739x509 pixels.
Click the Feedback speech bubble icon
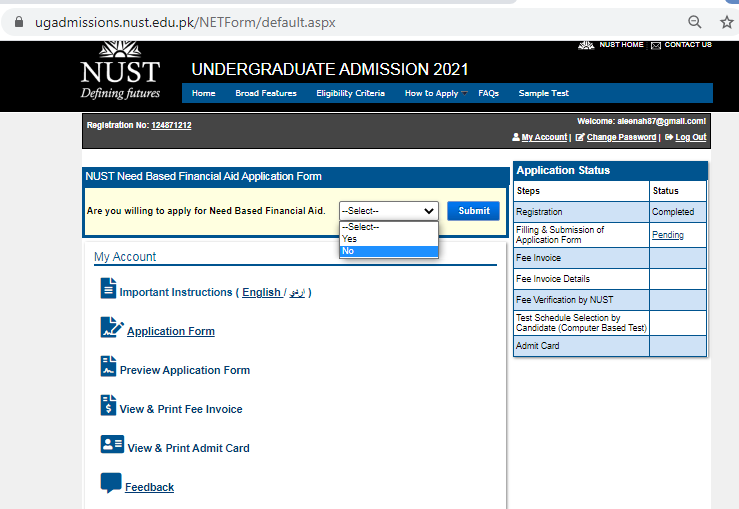pos(111,483)
